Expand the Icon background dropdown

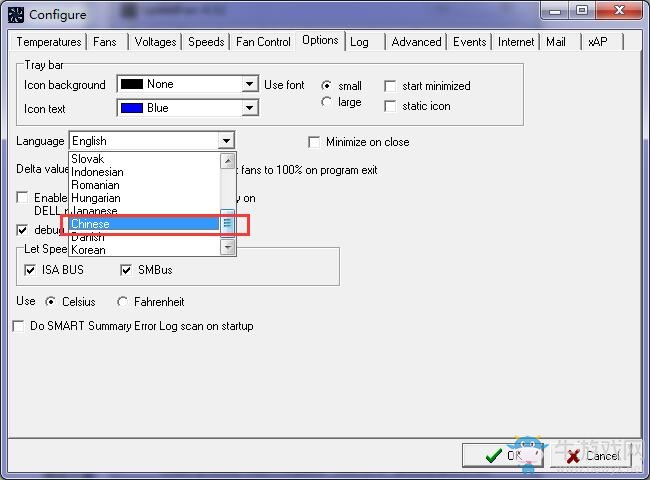pos(249,84)
